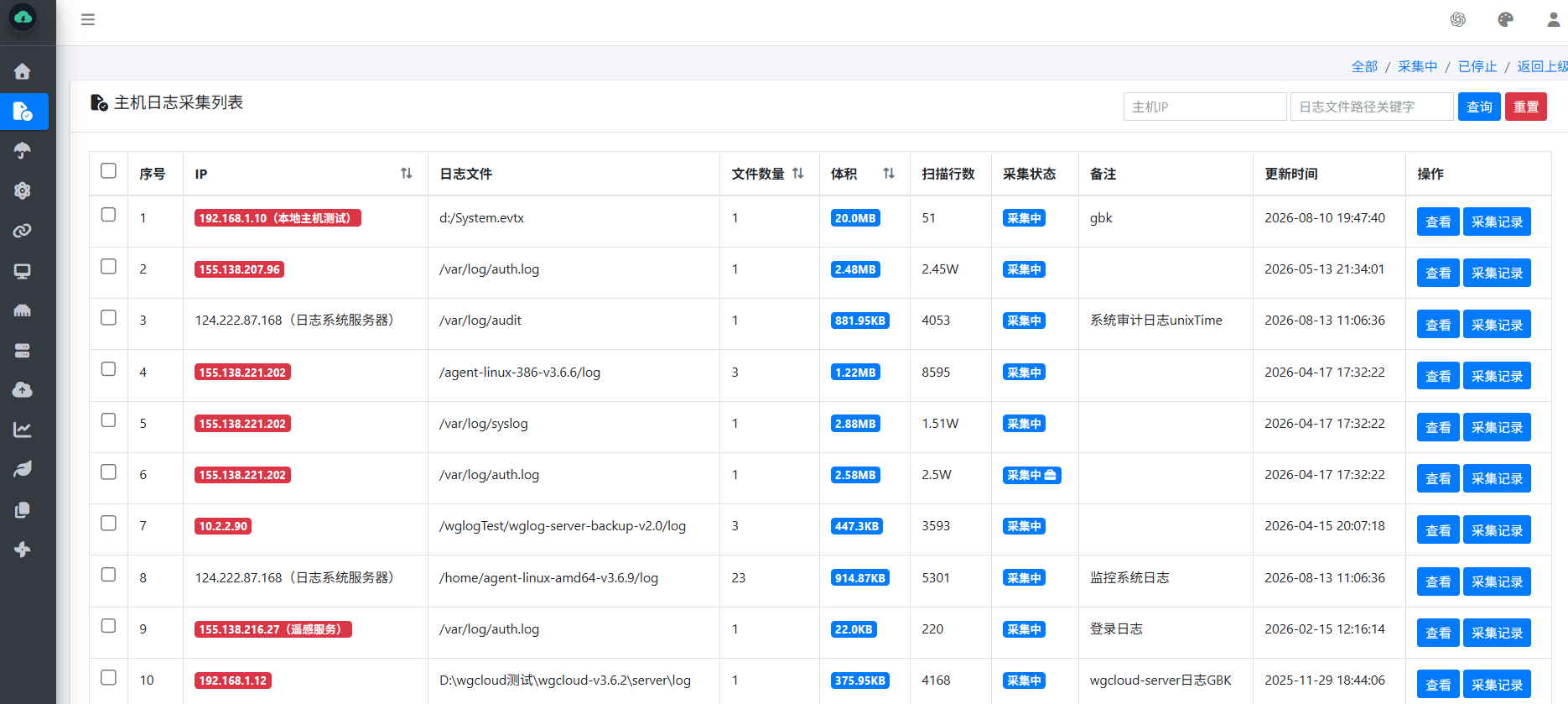Click the 881.95KB size badge
Screen dimensions: 1568x704
point(860,321)
